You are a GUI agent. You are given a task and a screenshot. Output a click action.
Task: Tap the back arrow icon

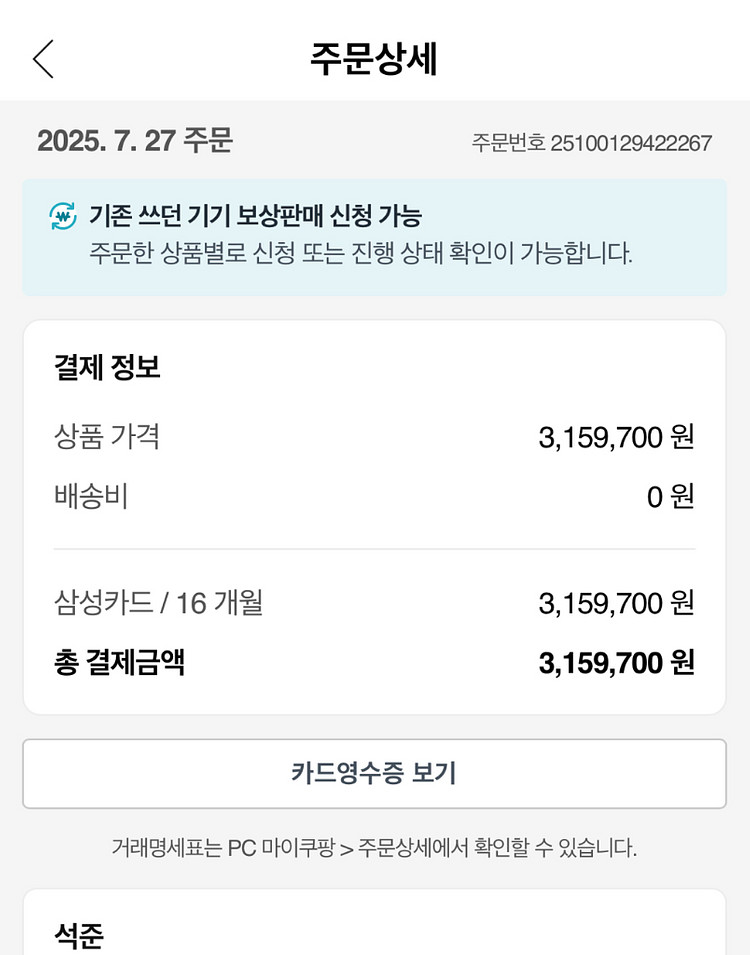43,59
